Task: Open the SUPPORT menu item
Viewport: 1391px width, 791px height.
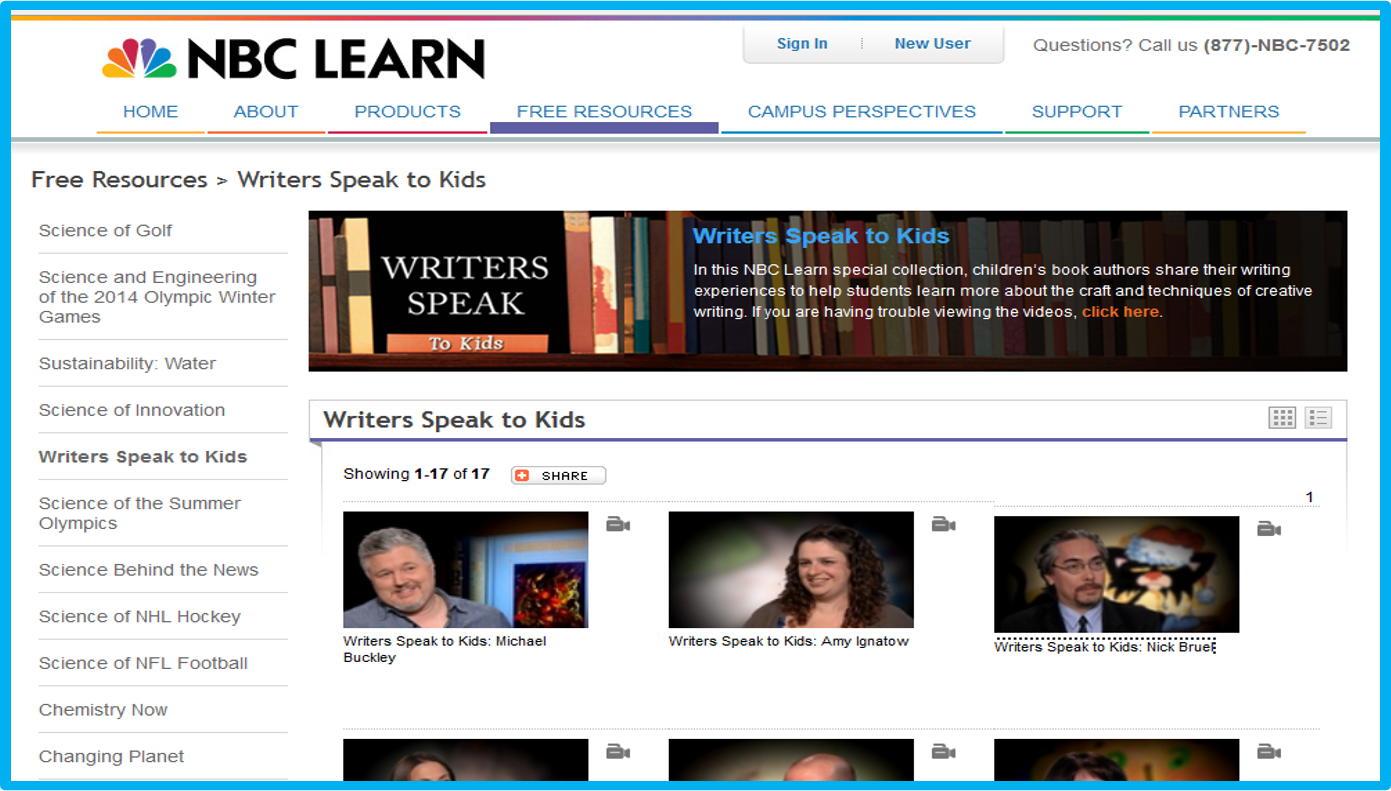Action: click(x=1077, y=112)
